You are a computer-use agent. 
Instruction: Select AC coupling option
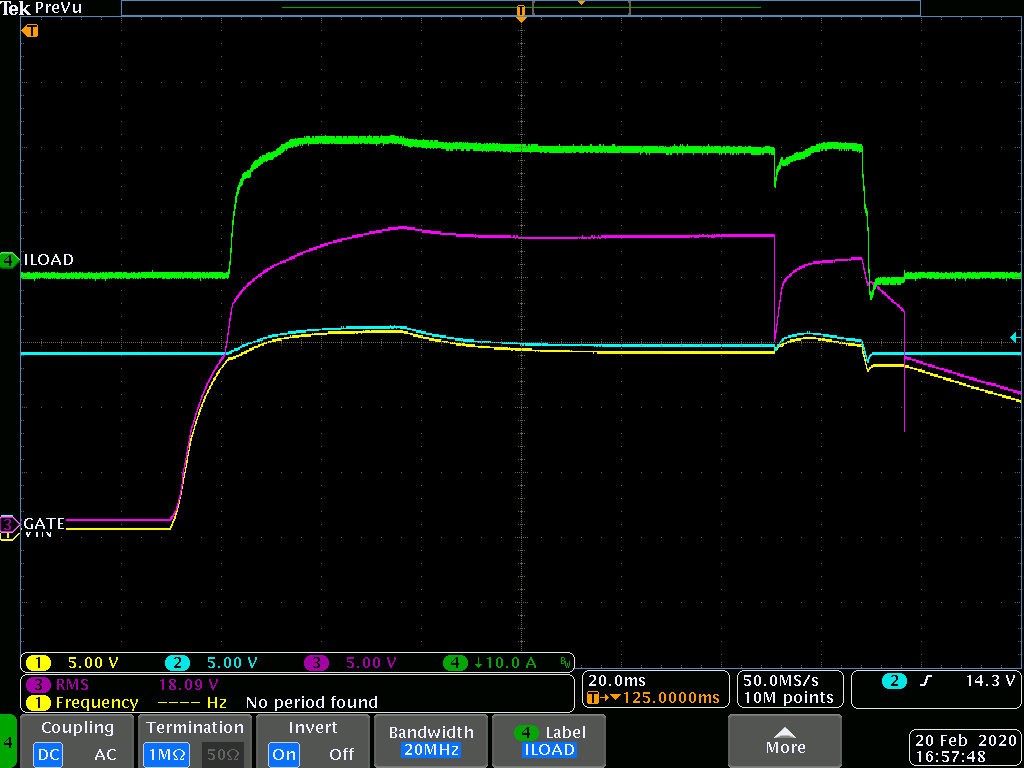point(105,754)
